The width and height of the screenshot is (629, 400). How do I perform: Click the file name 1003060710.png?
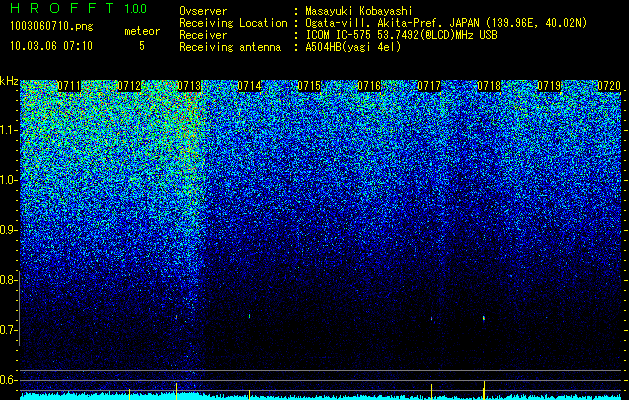tap(52, 27)
